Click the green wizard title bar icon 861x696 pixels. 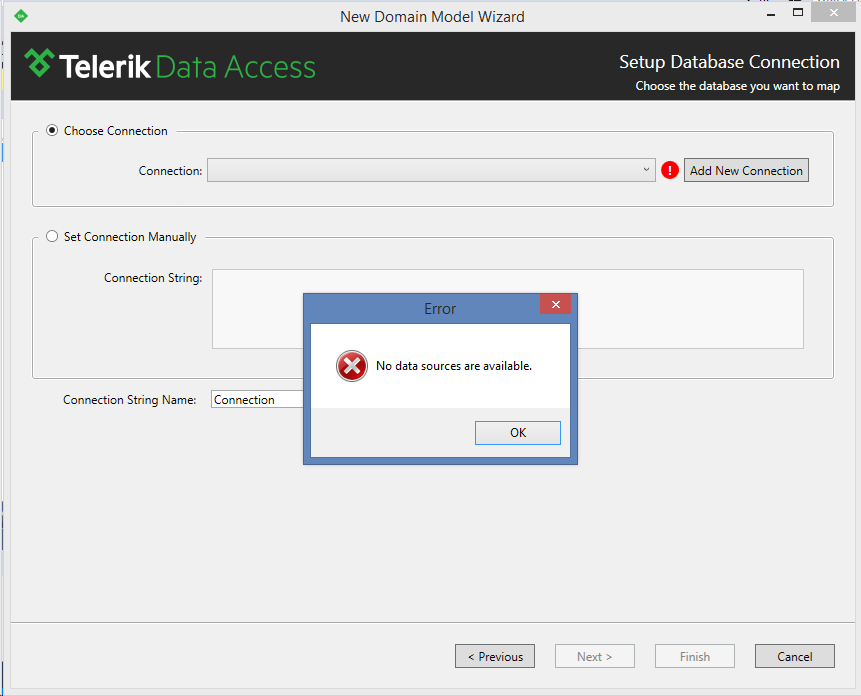click(x=21, y=16)
